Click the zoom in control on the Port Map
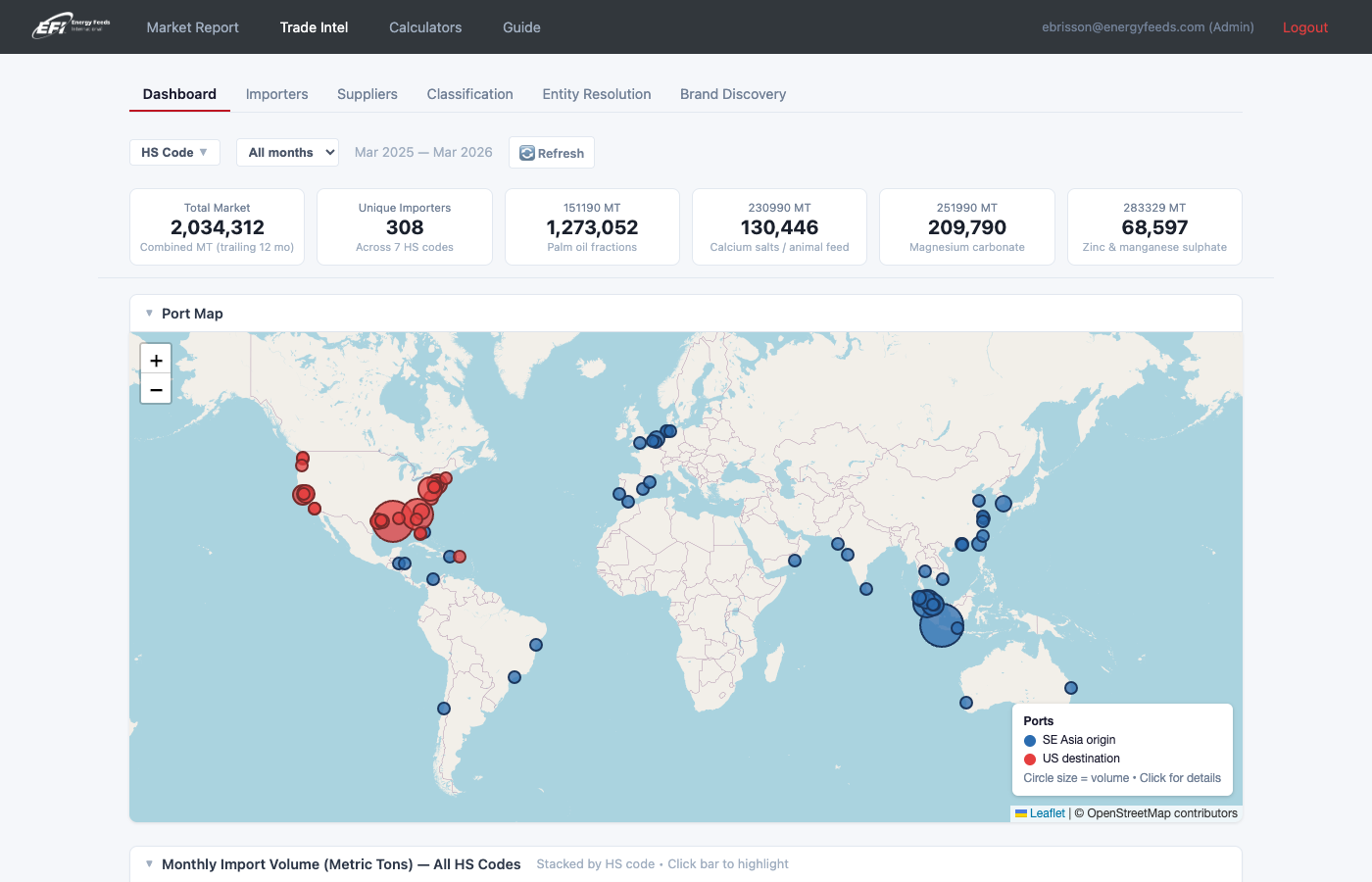 [x=155, y=359]
